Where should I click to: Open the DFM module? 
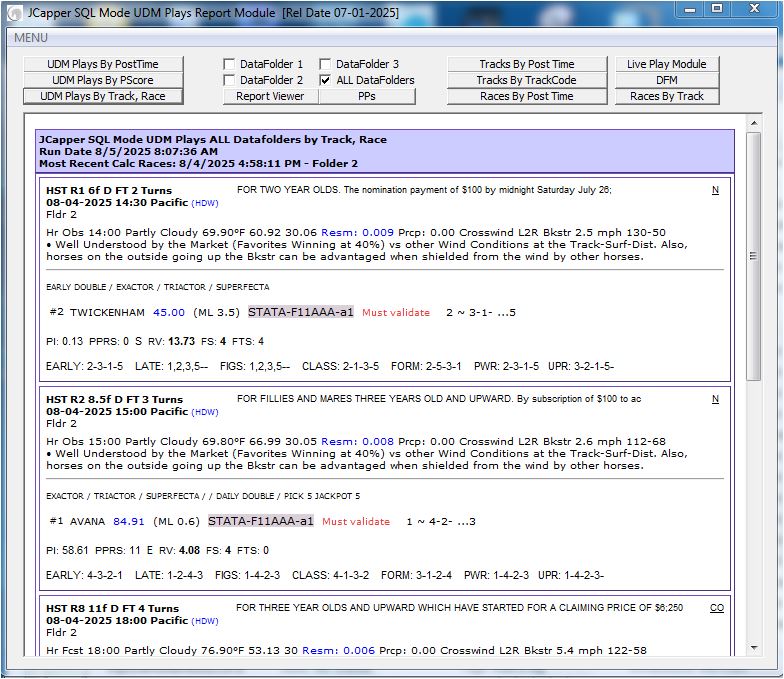click(667, 80)
